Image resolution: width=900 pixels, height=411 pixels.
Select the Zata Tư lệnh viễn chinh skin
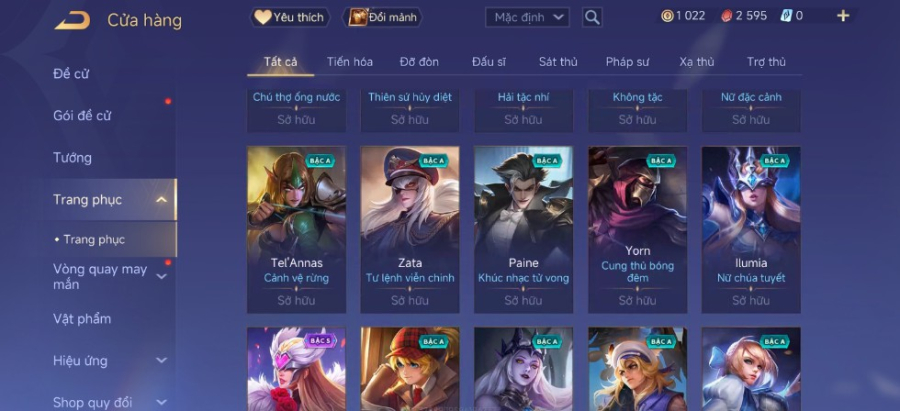pyautogui.click(x=410, y=230)
